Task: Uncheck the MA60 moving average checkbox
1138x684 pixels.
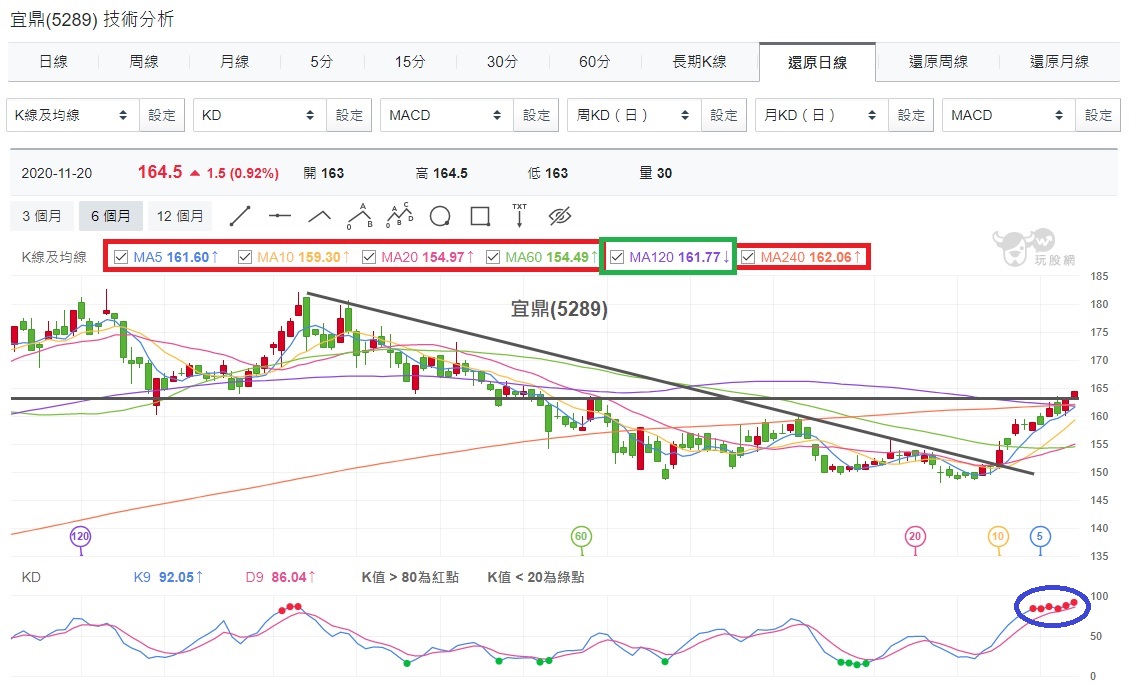Action: click(x=493, y=257)
